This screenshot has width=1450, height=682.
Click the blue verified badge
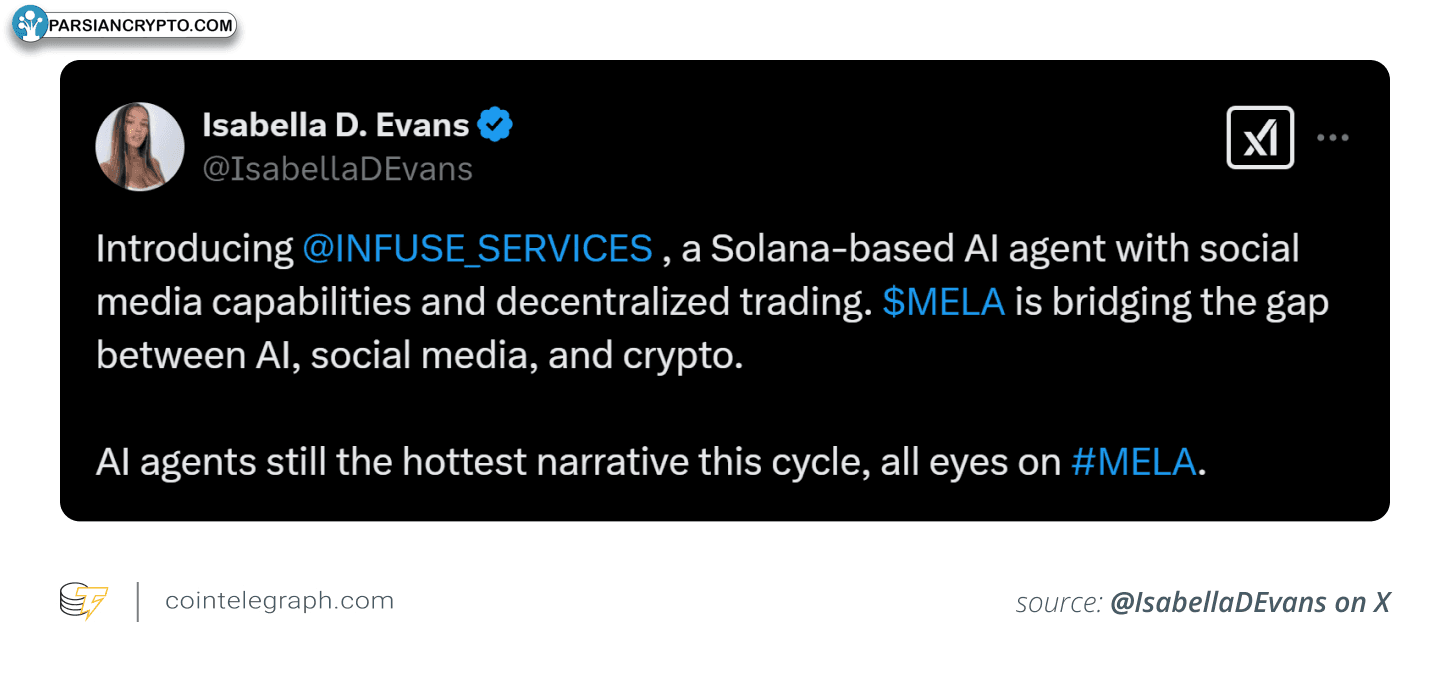pos(496,125)
